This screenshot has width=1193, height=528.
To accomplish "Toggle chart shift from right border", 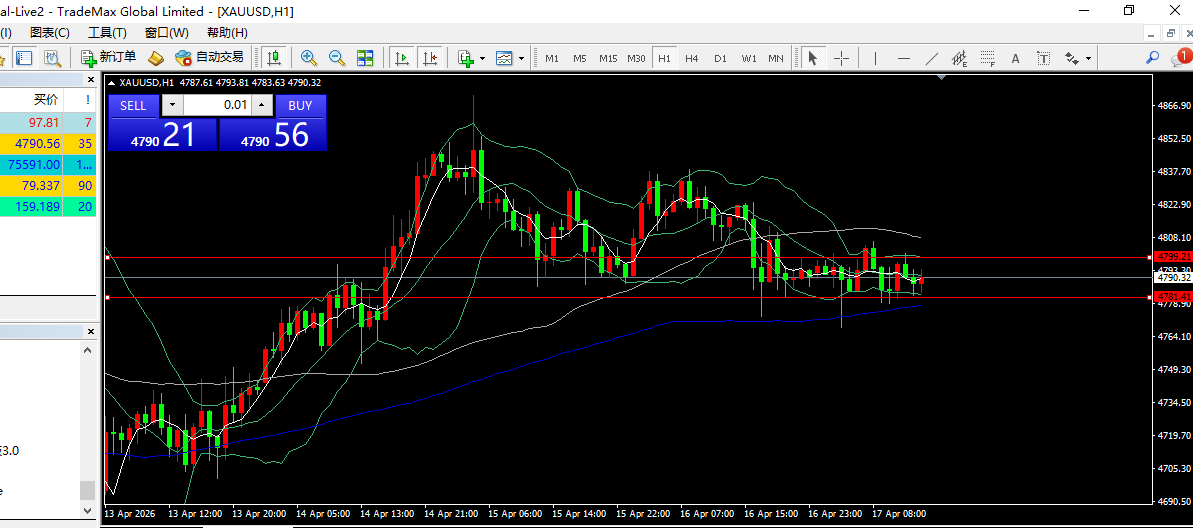I will point(430,58).
